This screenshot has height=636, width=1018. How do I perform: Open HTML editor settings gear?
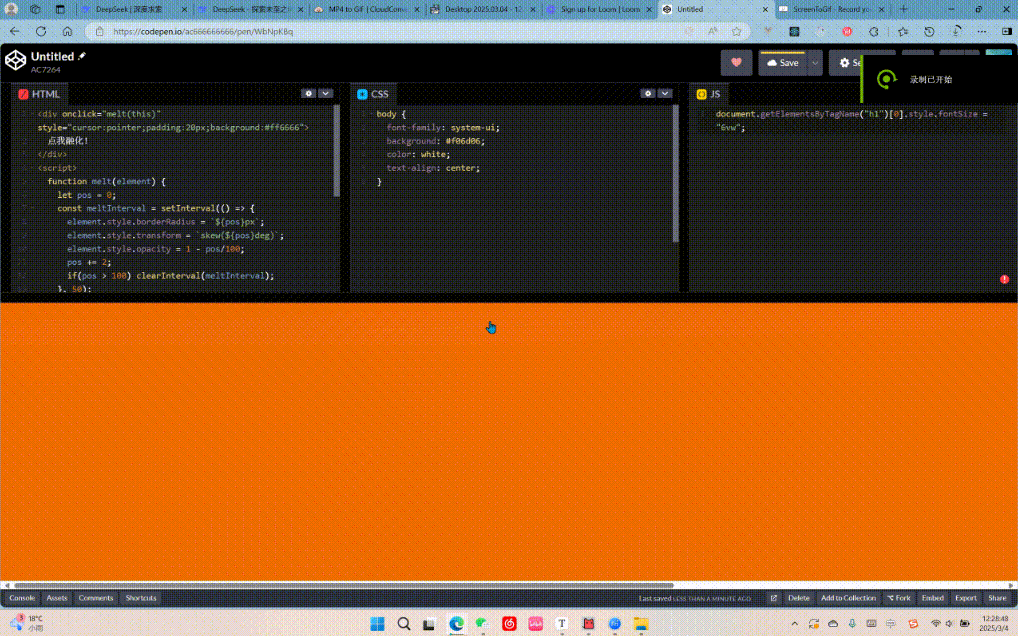(308, 93)
